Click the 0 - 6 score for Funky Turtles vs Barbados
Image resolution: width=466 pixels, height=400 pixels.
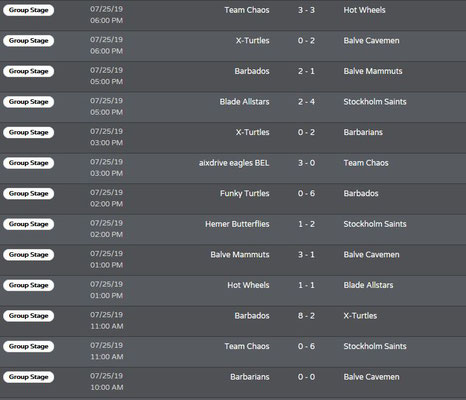click(306, 194)
